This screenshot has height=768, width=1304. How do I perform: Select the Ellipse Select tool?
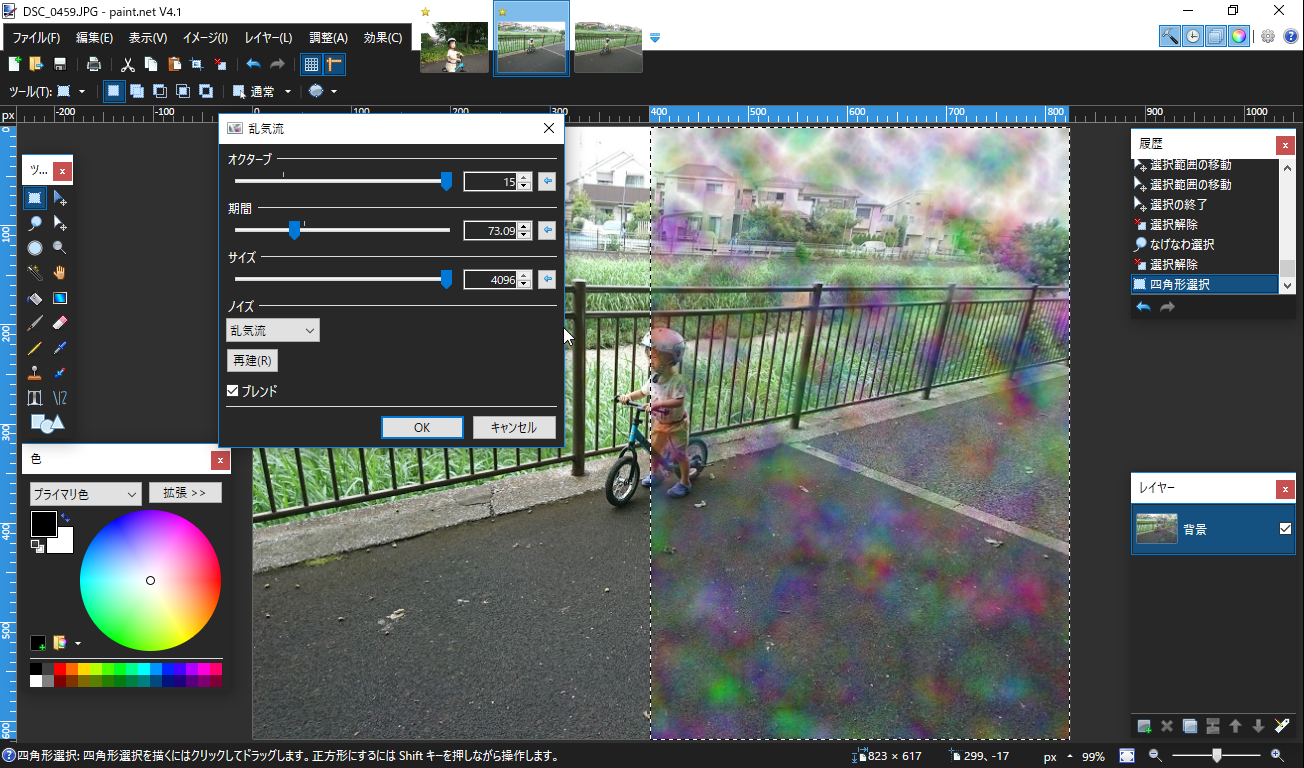pyautogui.click(x=35, y=248)
